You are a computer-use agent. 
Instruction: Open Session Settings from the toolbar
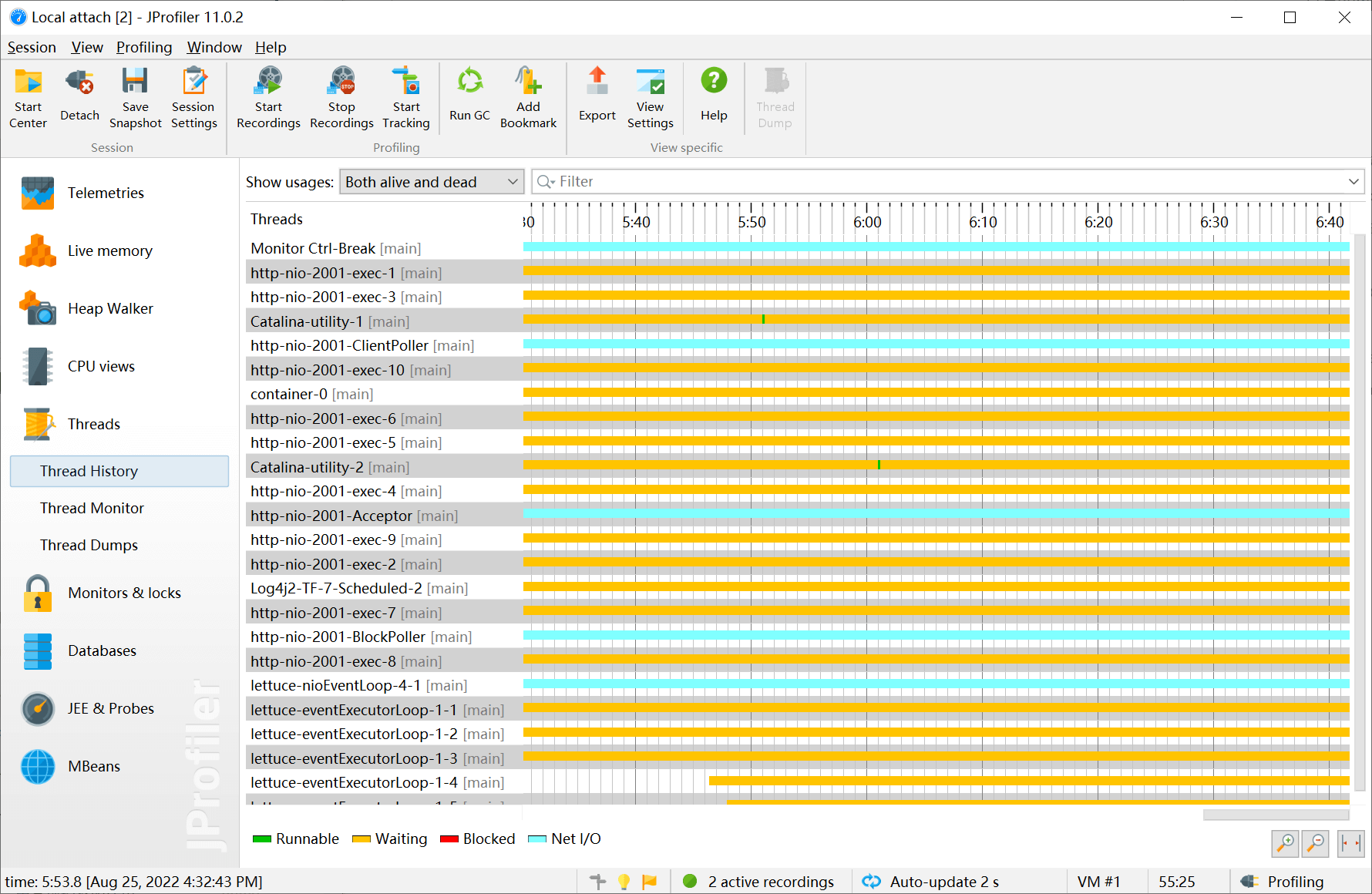tap(193, 98)
